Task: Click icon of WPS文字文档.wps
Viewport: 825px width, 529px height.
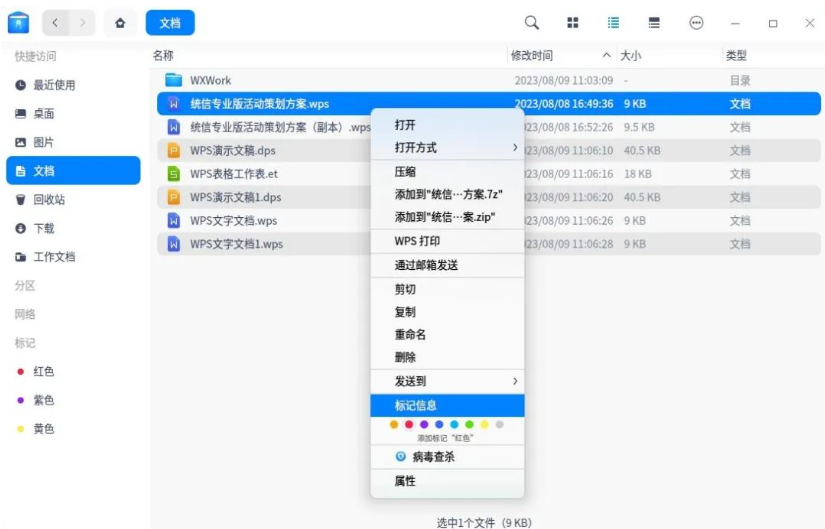Action: coord(174,221)
